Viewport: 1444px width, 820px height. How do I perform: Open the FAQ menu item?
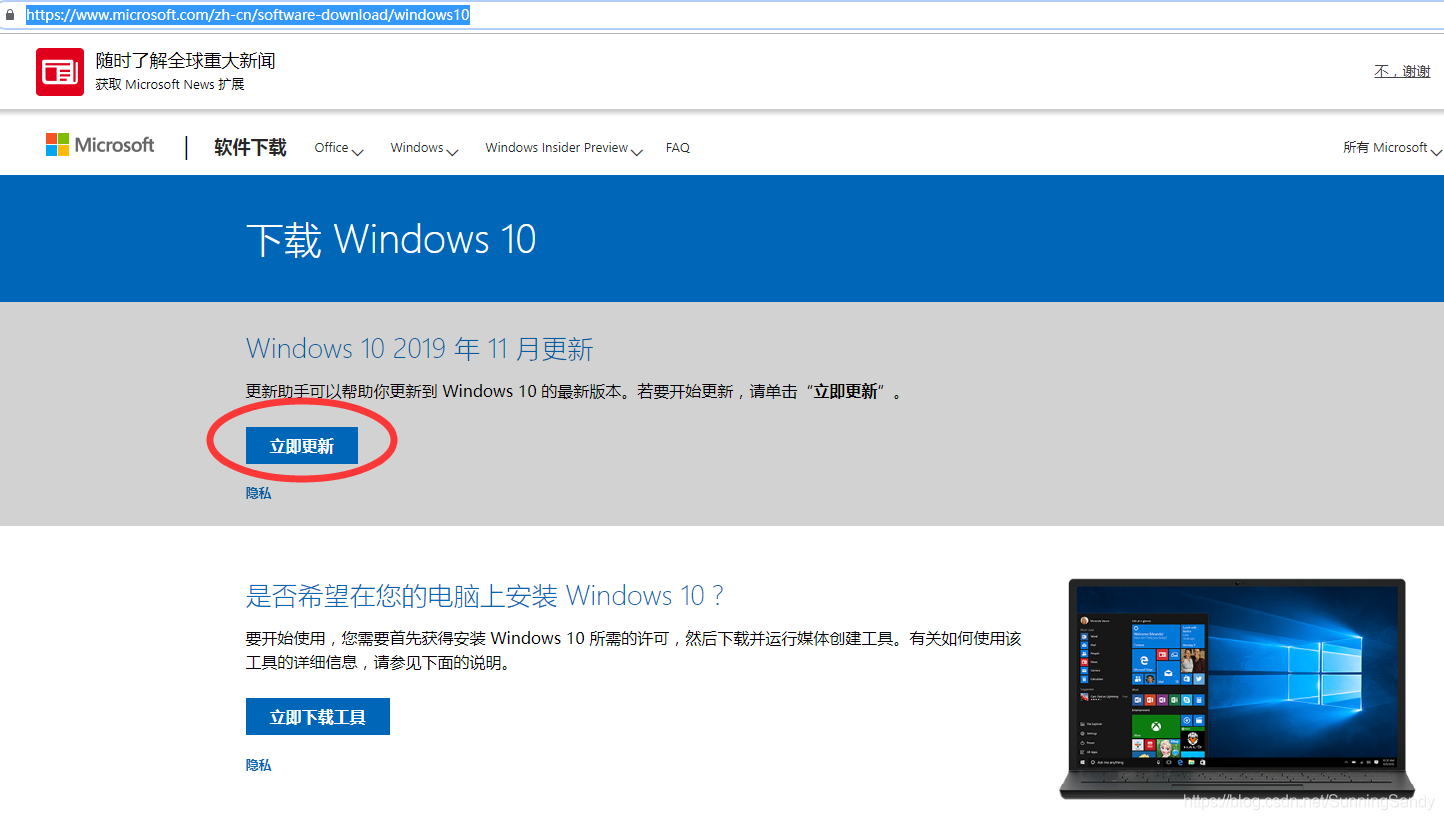tap(678, 148)
